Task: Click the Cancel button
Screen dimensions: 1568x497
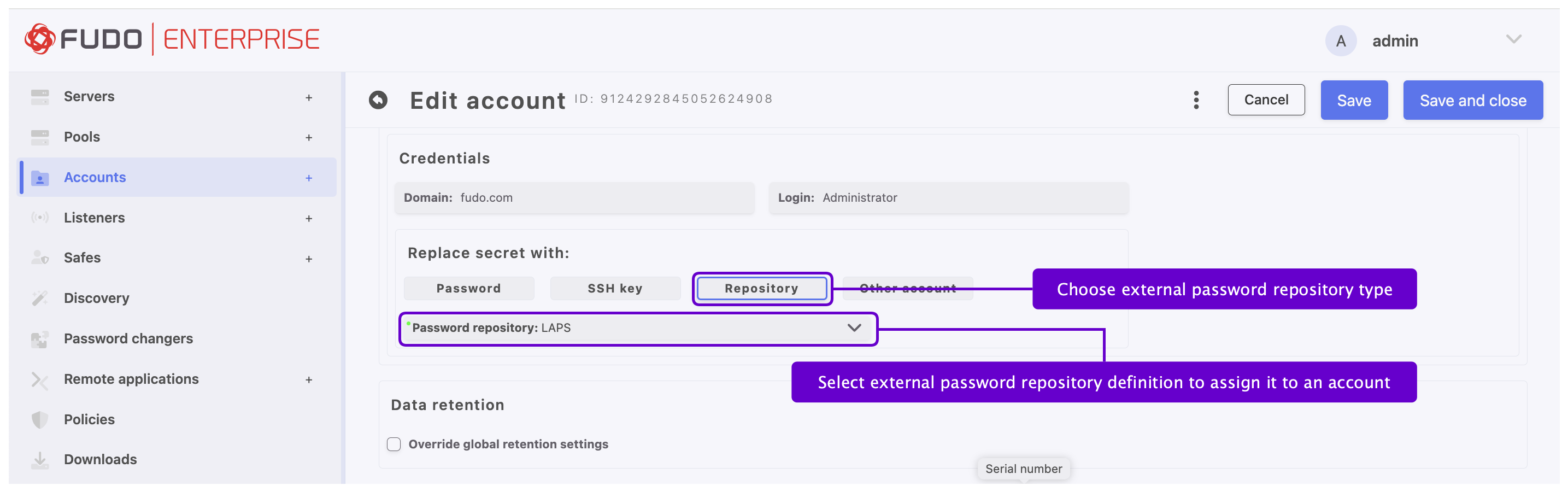Action: click(1265, 100)
